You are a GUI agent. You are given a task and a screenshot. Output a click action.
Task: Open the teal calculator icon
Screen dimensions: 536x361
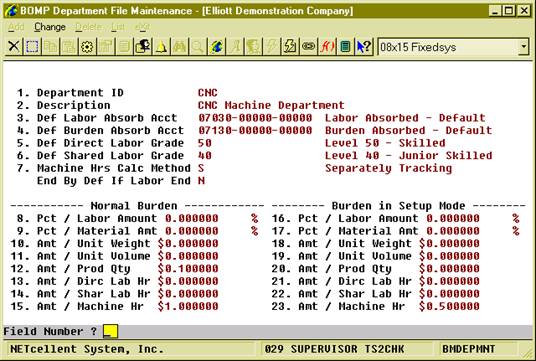(346, 46)
